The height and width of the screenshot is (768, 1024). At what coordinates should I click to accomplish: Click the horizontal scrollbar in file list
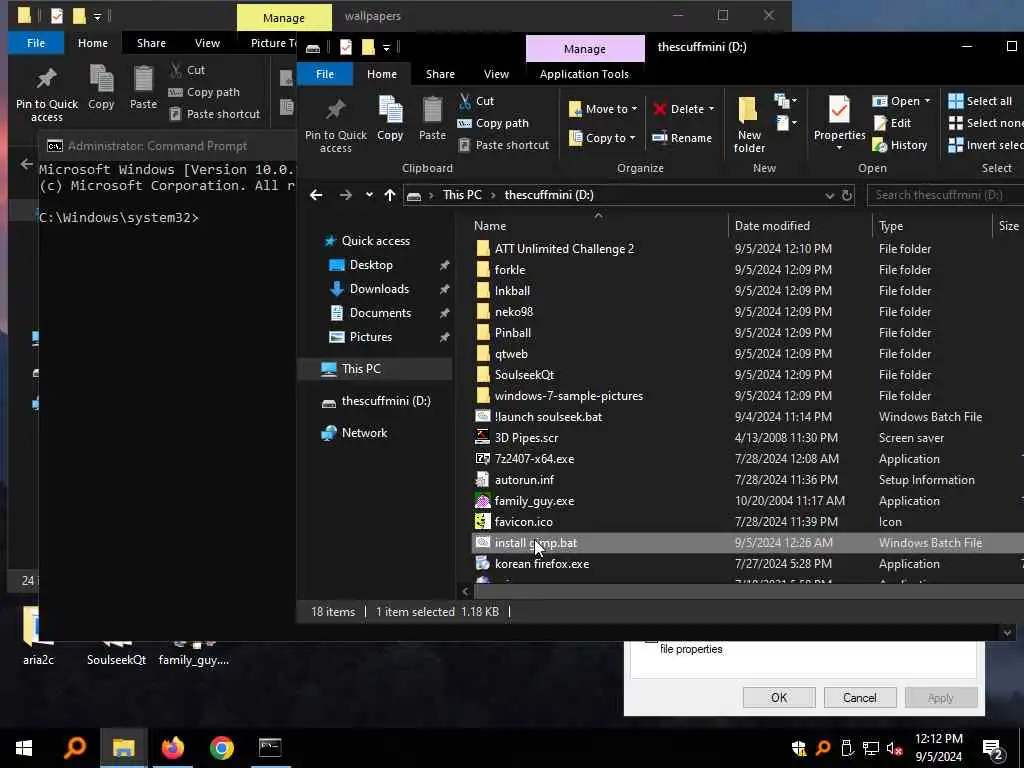pos(748,592)
